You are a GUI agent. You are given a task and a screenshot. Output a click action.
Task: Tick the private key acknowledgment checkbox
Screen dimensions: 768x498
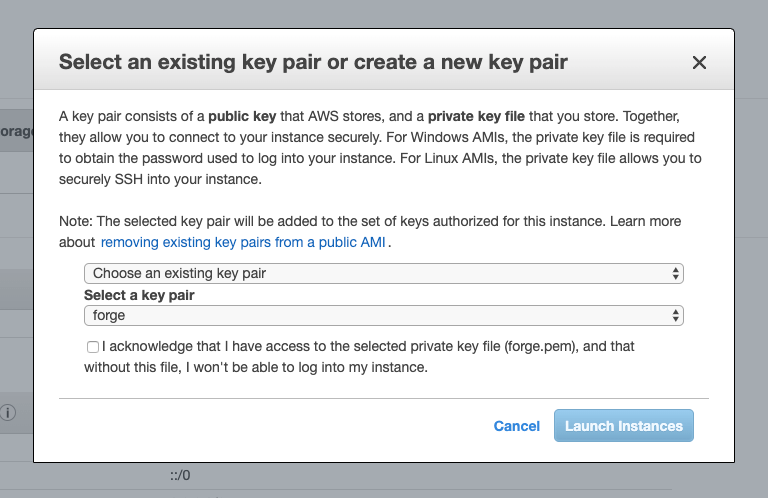tap(93, 347)
